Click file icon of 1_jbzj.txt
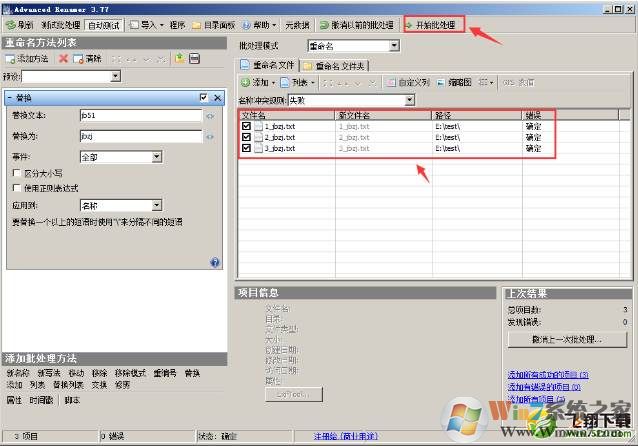 click(258, 126)
